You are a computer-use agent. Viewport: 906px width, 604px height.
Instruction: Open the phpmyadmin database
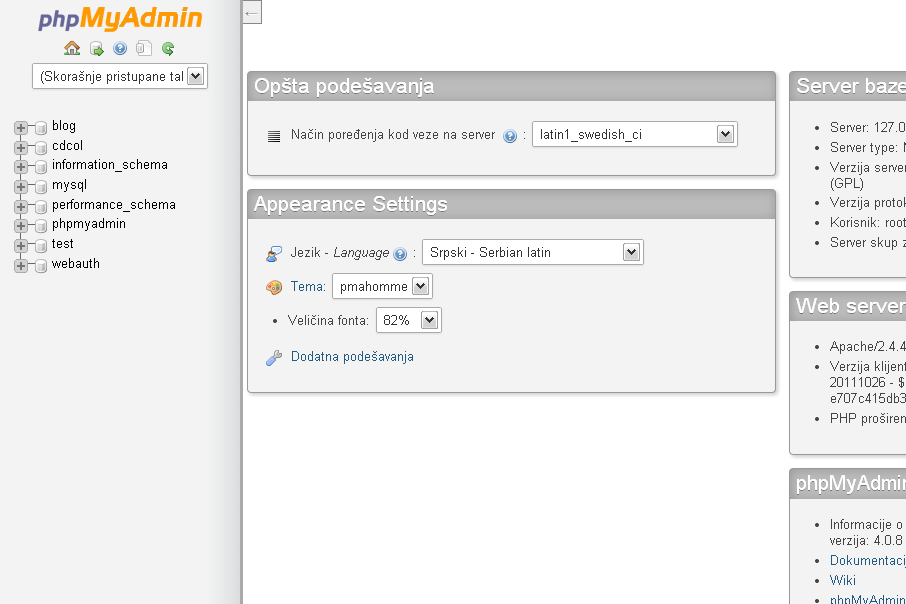click(x=88, y=224)
